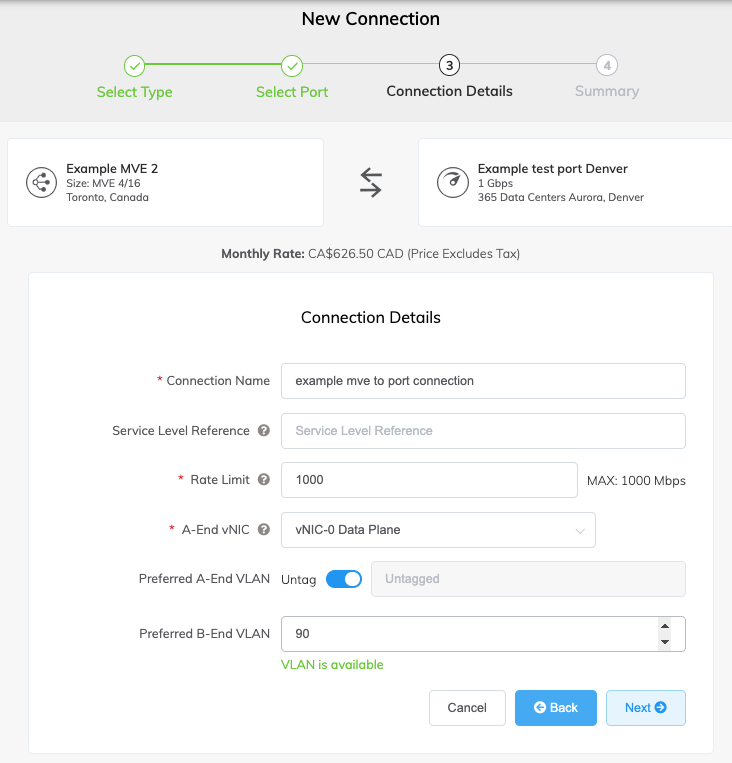Jump to the Summary step 4

(607, 65)
